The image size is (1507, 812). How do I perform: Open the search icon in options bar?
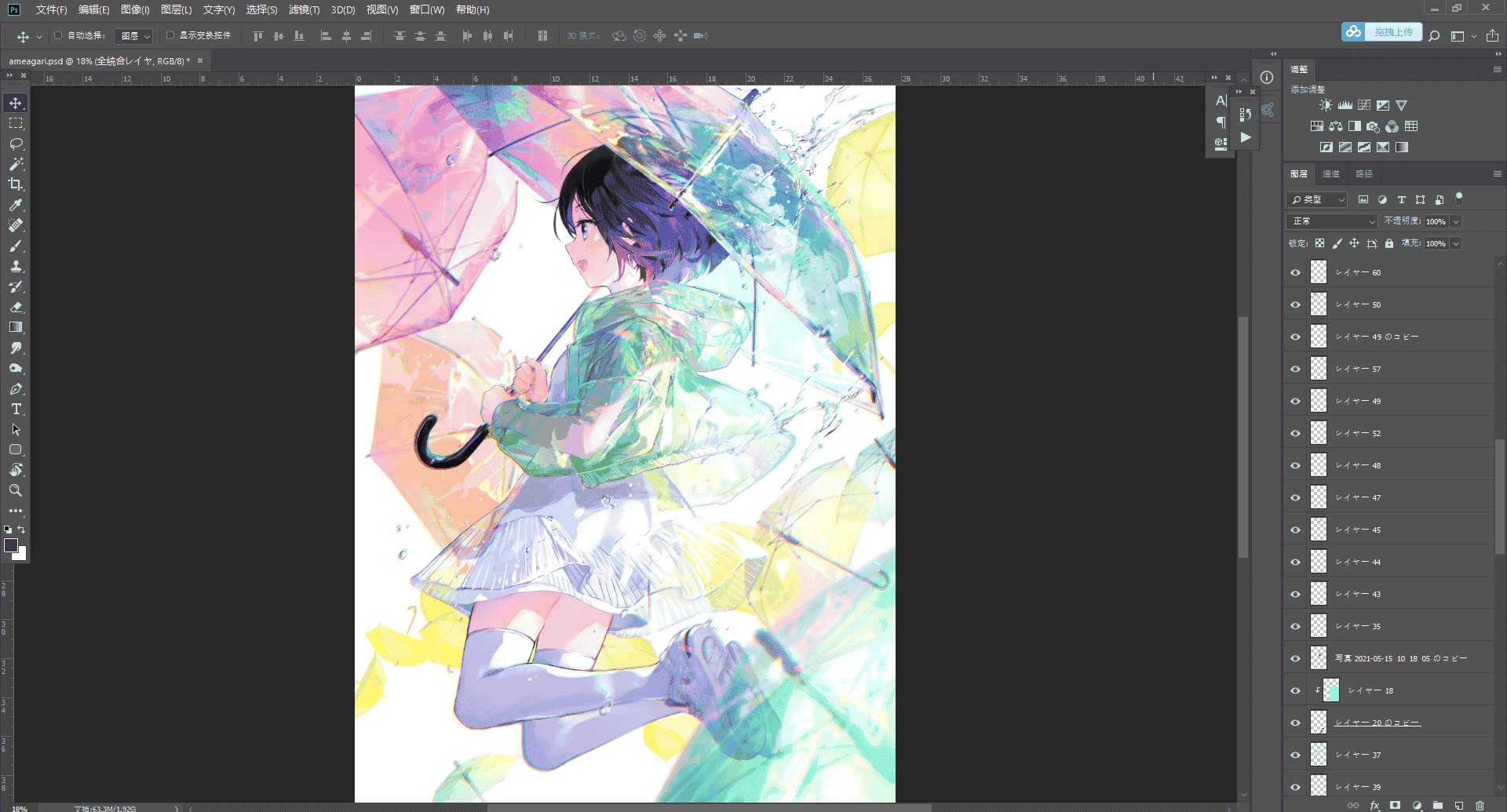1434,36
